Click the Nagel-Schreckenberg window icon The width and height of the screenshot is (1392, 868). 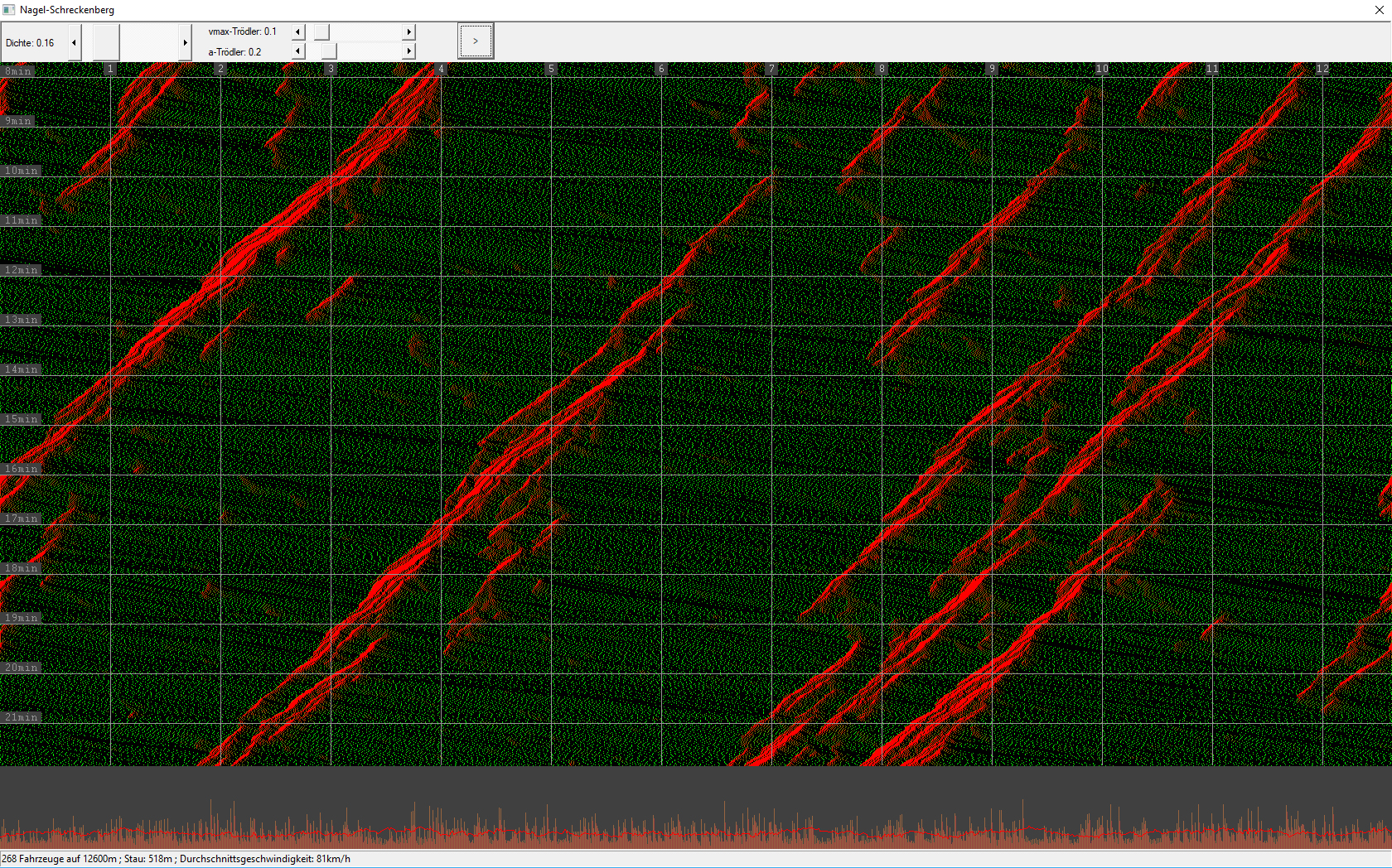pyautogui.click(x=9, y=10)
